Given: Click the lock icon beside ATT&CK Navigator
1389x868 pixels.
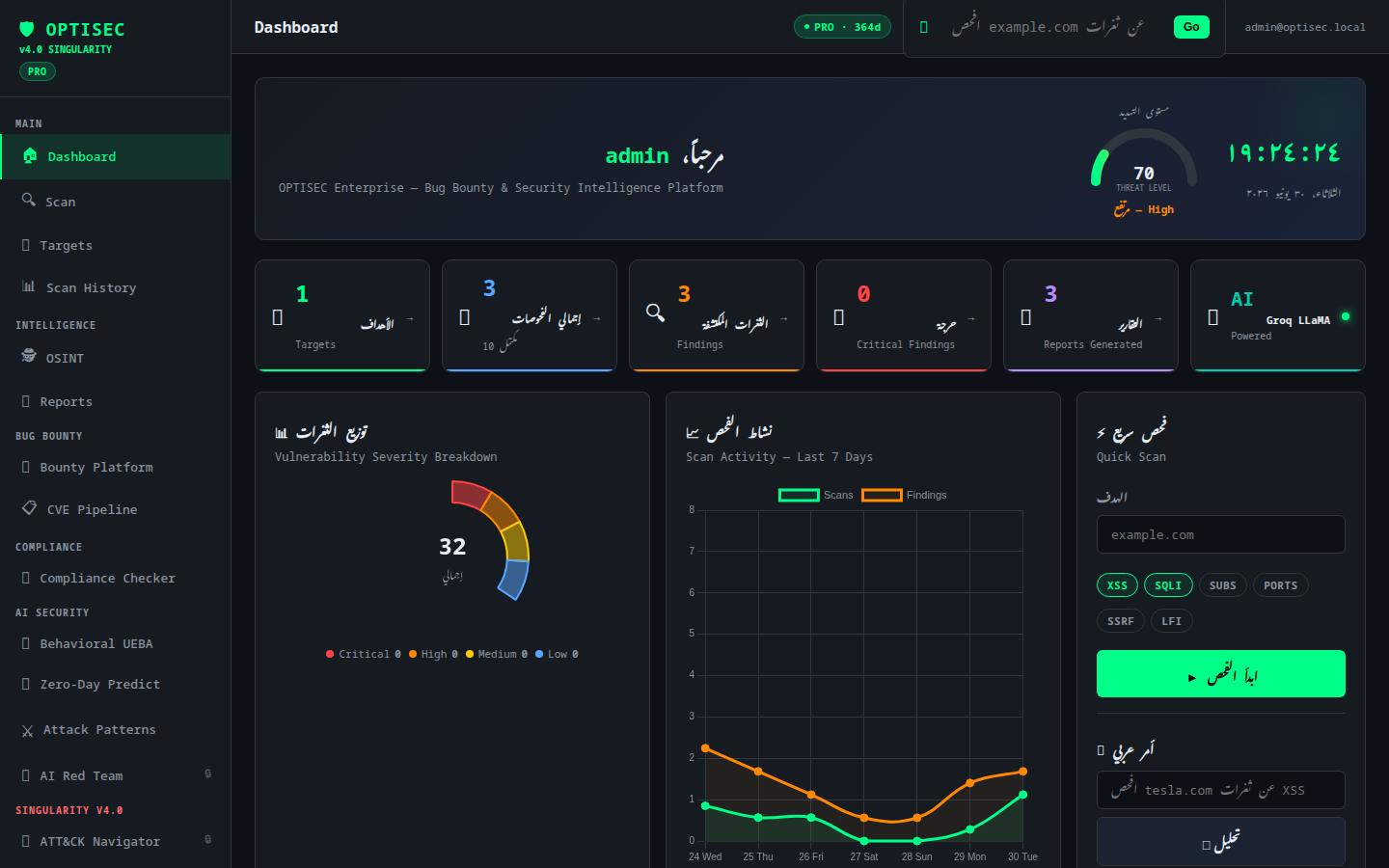Looking at the screenshot, I should pos(207,839).
